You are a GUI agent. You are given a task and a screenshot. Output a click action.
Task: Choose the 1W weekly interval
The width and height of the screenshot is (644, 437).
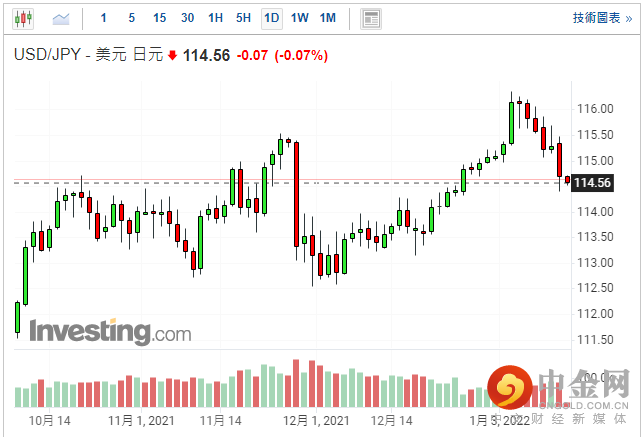299,18
